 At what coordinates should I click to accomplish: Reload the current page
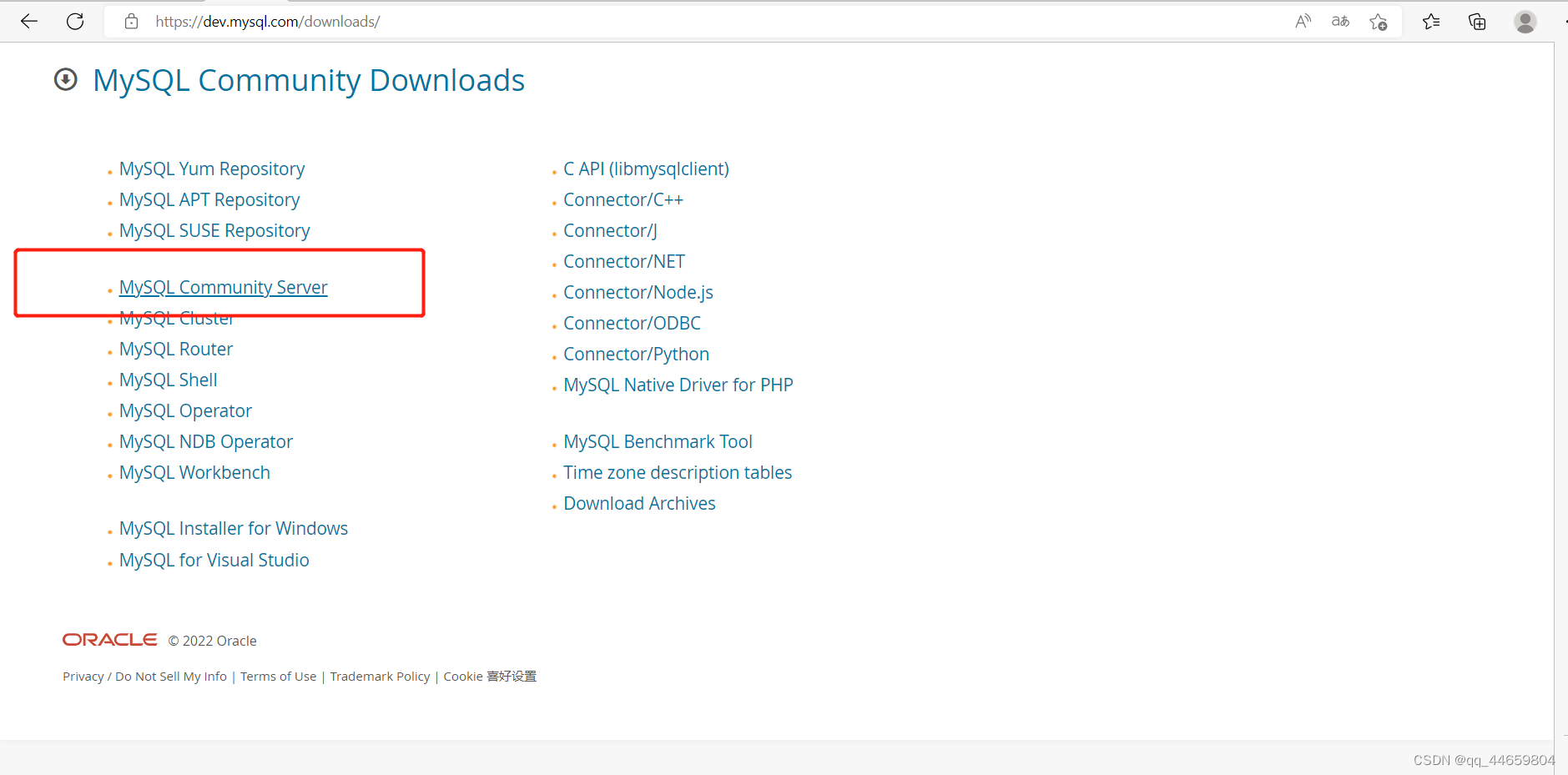(x=75, y=22)
